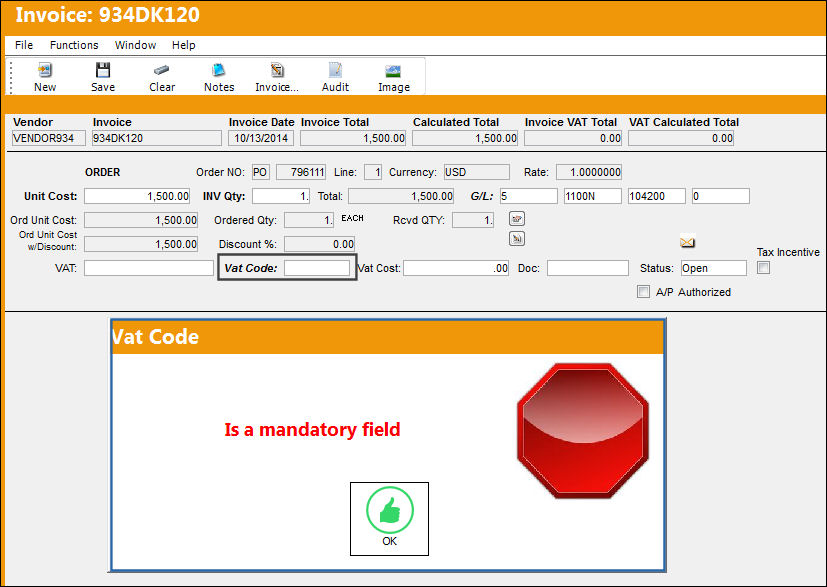Open the File menu
The image size is (827, 587).
[x=24, y=45]
